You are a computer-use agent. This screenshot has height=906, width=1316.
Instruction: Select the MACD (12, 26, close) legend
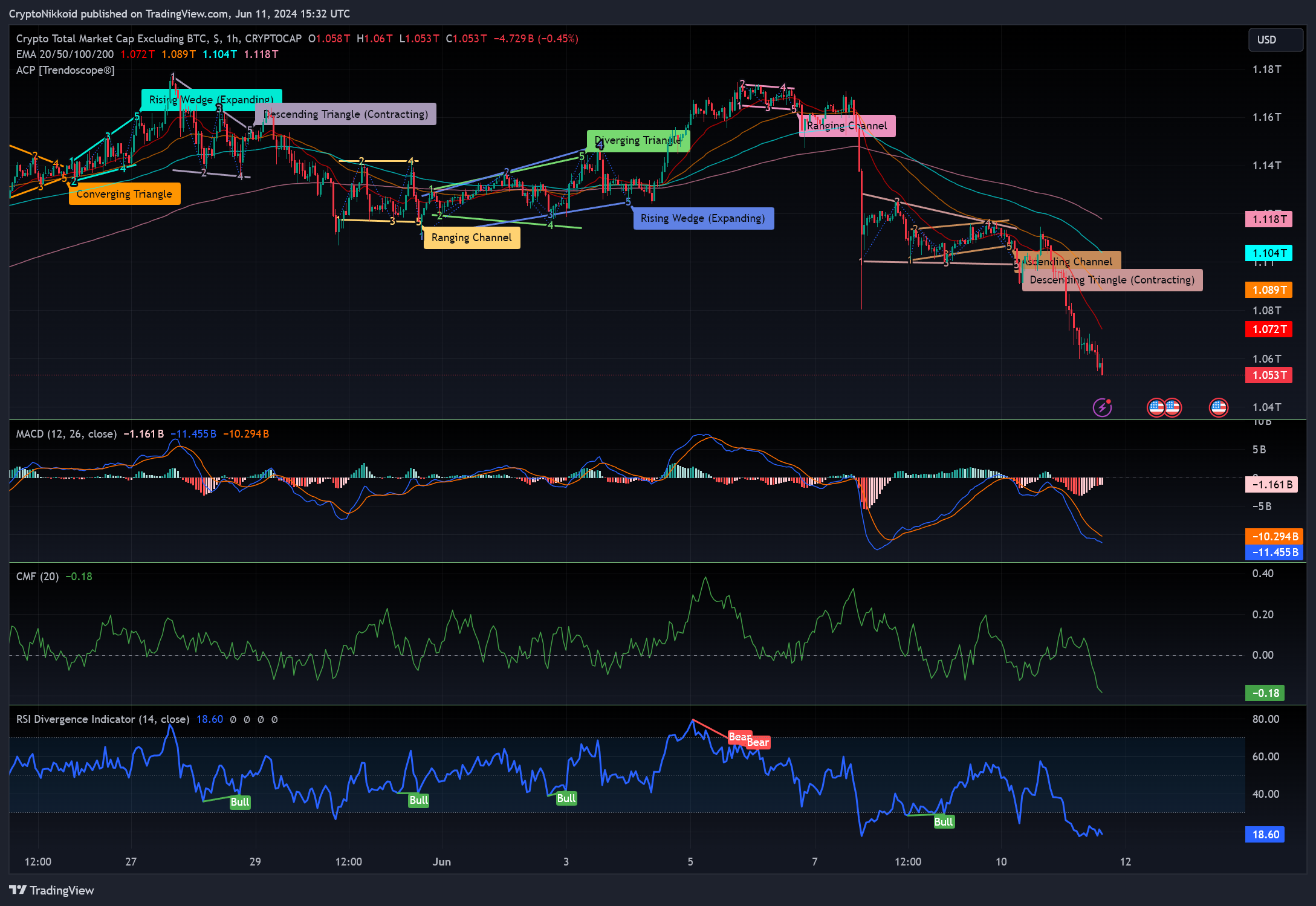click(x=66, y=434)
